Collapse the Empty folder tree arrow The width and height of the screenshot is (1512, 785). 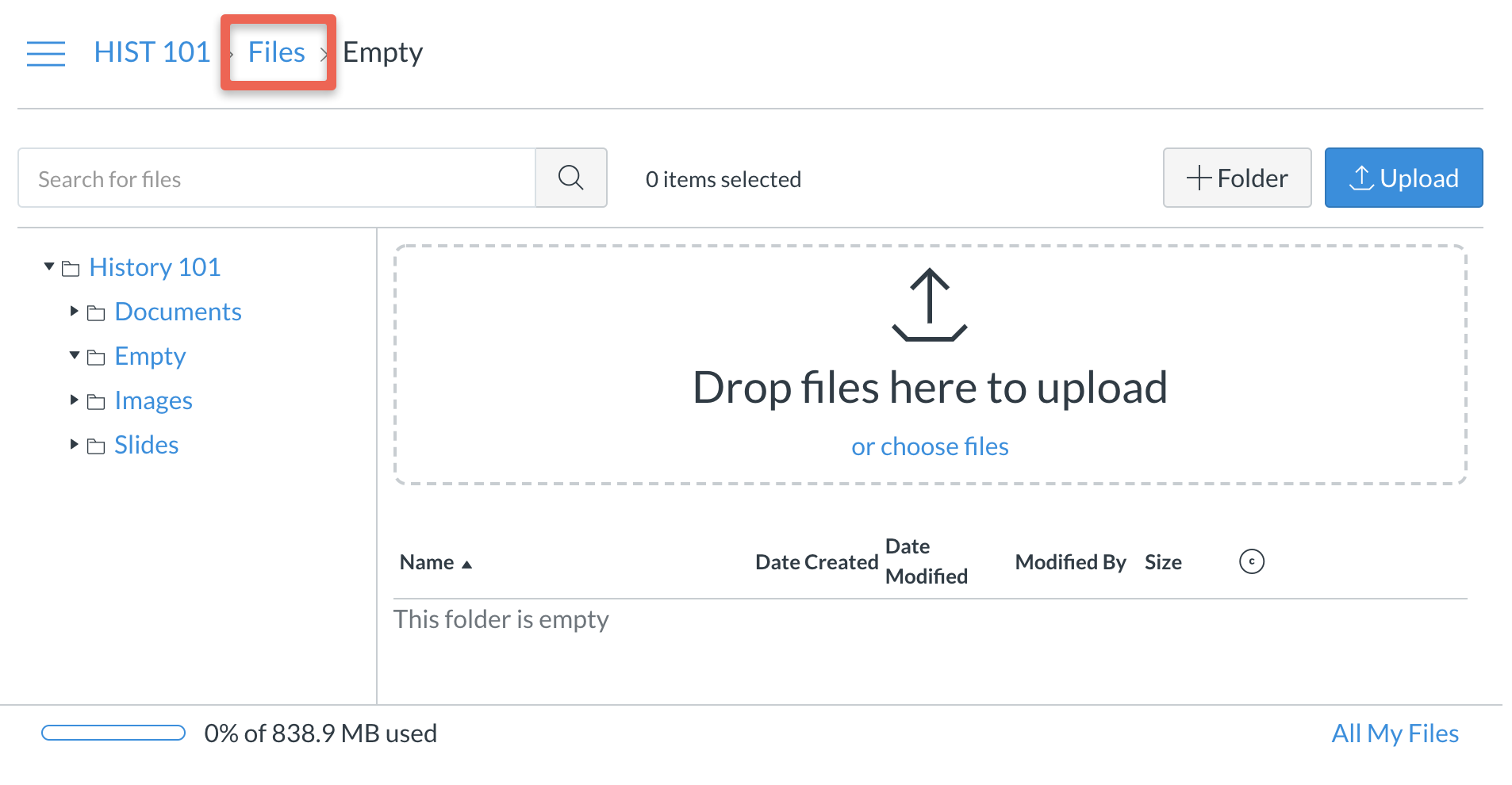pyautogui.click(x=75, y=355)
